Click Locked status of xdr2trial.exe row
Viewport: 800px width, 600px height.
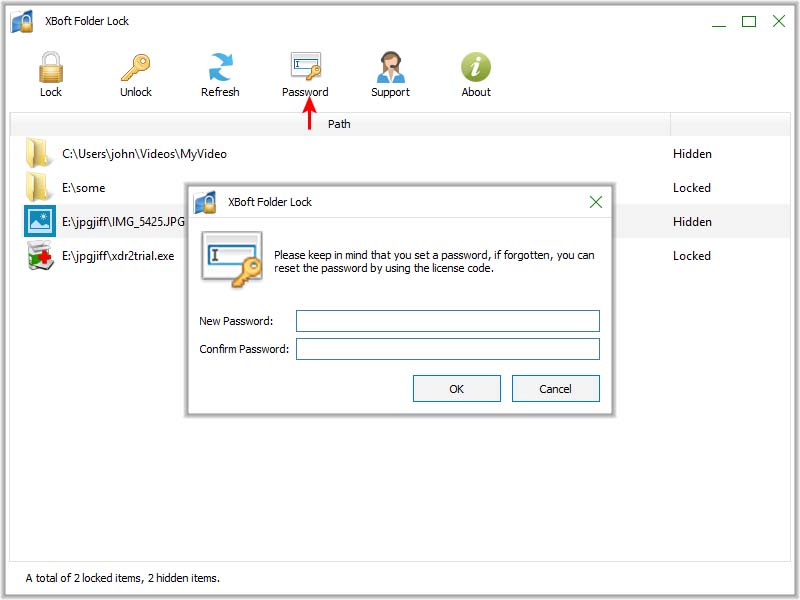692,256
